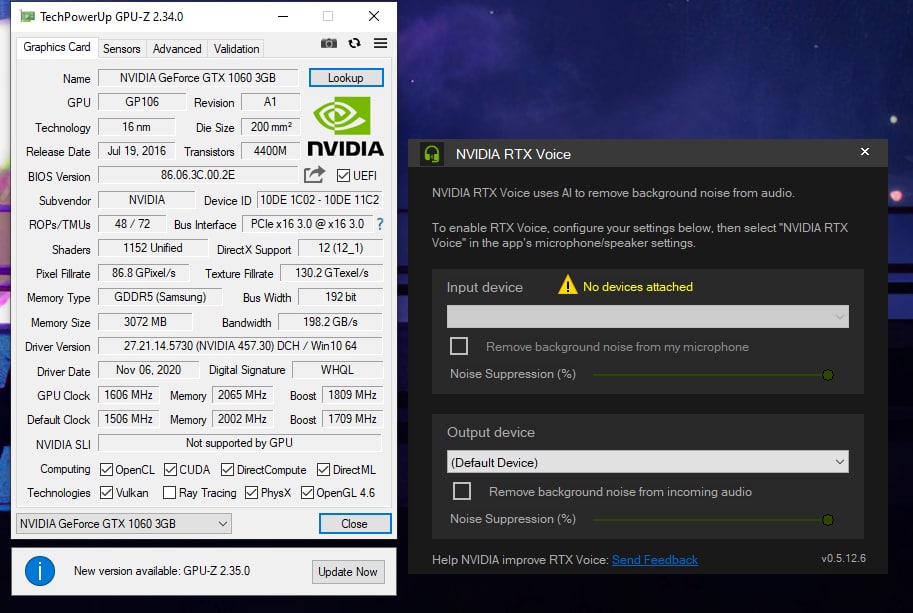Click the Name field showing GTX 1060 3GB
The height and width of the screenshot is (613, 913).
pyautogui.click(x=198, y=77)
